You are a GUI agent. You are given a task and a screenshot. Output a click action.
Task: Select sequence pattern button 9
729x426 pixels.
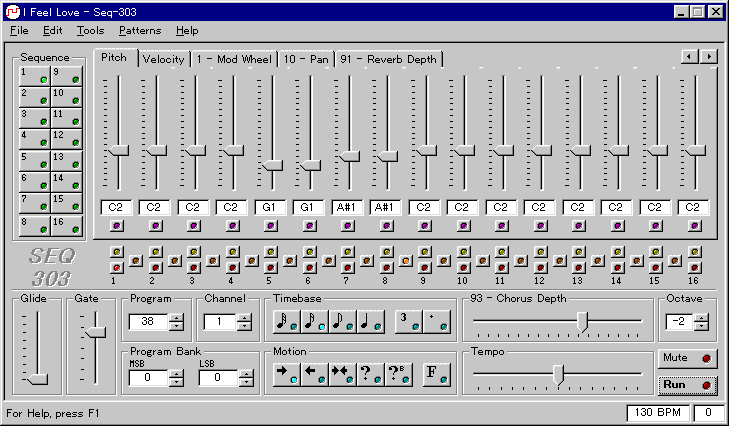[x=66, y=76]
